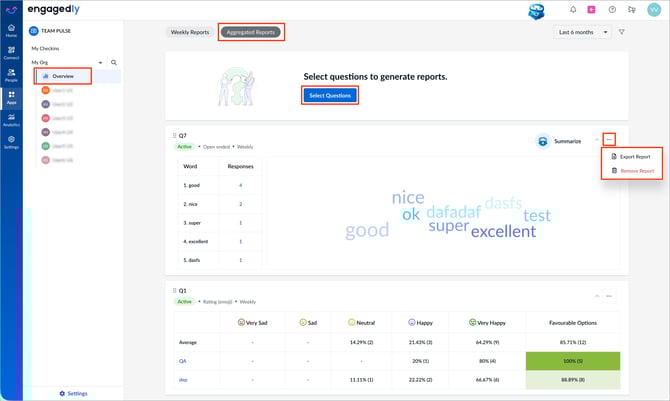The width and height of the screenshot is (670, 401).
Task: Click the Summarize AI robot icon
Action: (x=543, y=141)
